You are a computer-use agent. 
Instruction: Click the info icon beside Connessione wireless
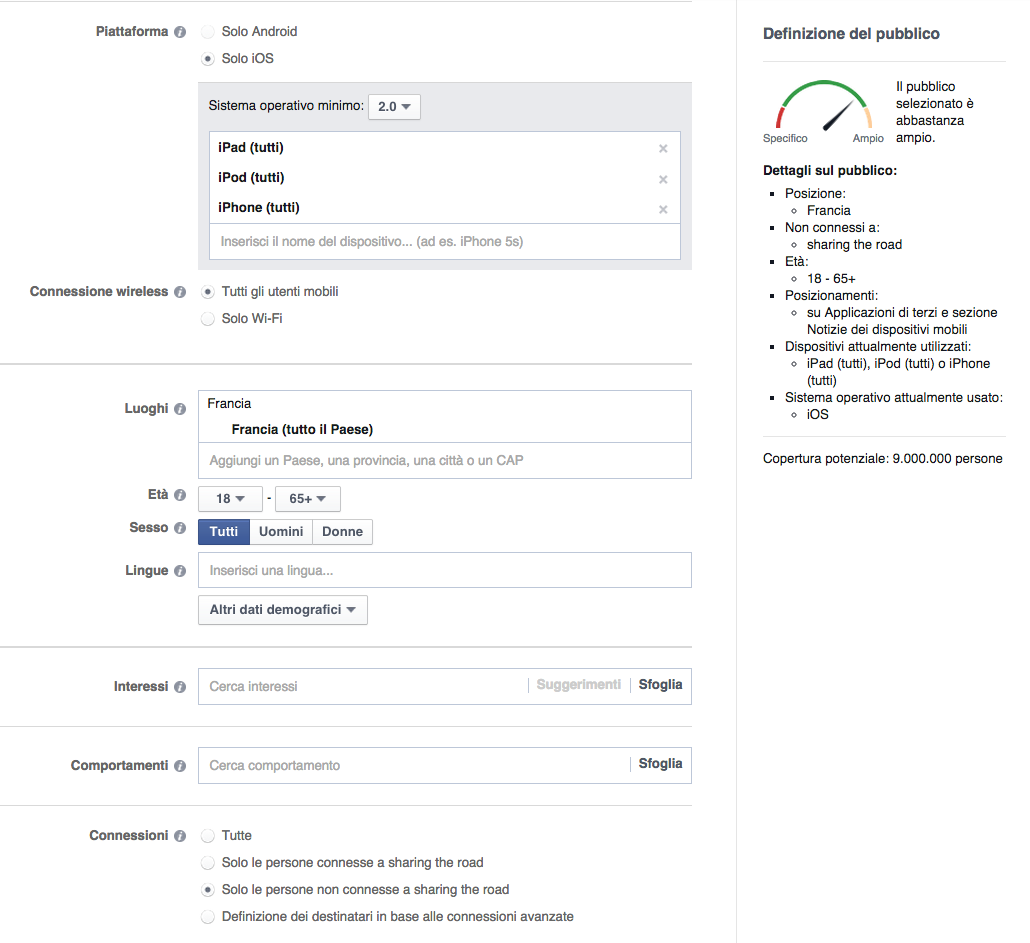(x=180, y=292)
